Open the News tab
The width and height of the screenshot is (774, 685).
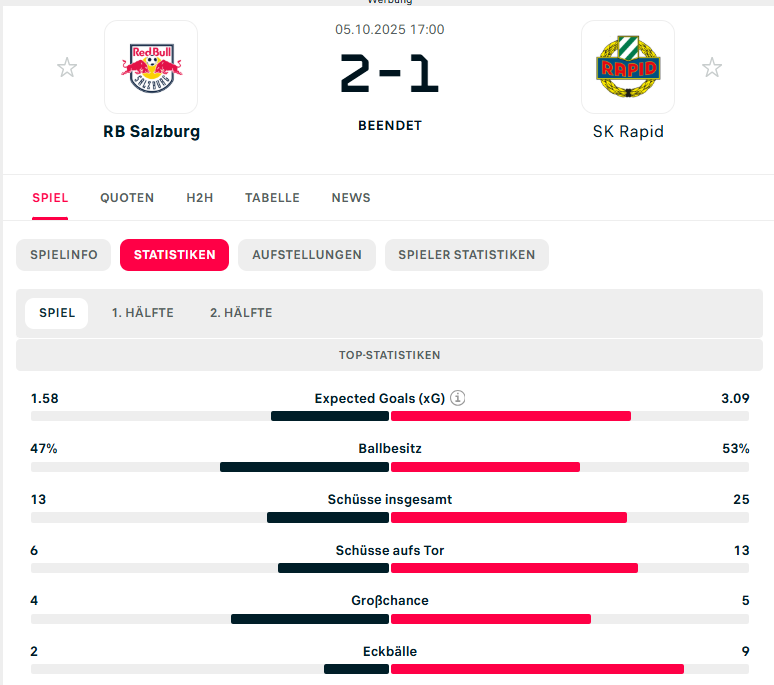pyautogui.click(x=351, y=198)
